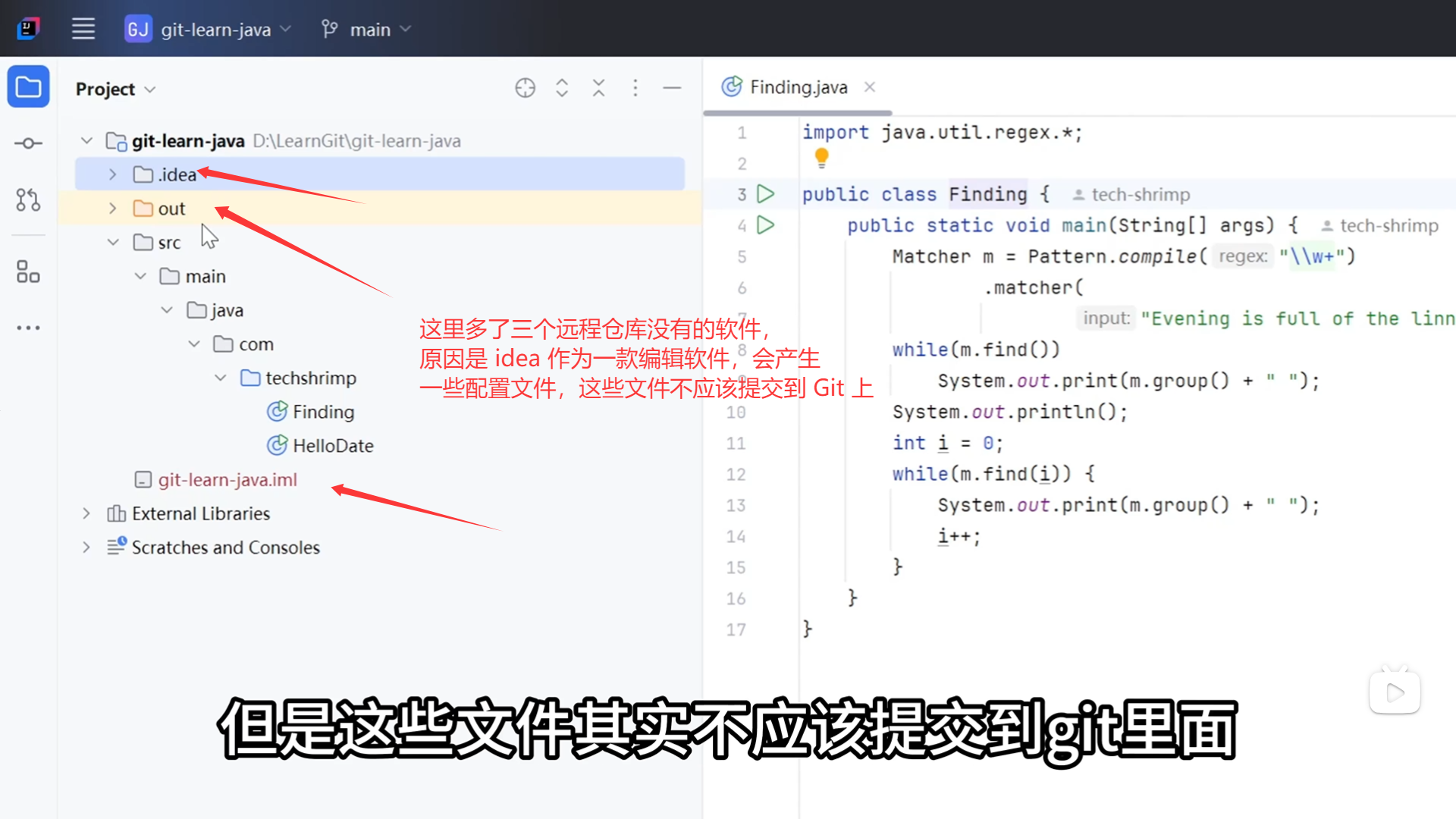Viewport: 1456px width, 819px height.
Task: Select opened file crosshair icon in Project panel
Action: point(525,88)
